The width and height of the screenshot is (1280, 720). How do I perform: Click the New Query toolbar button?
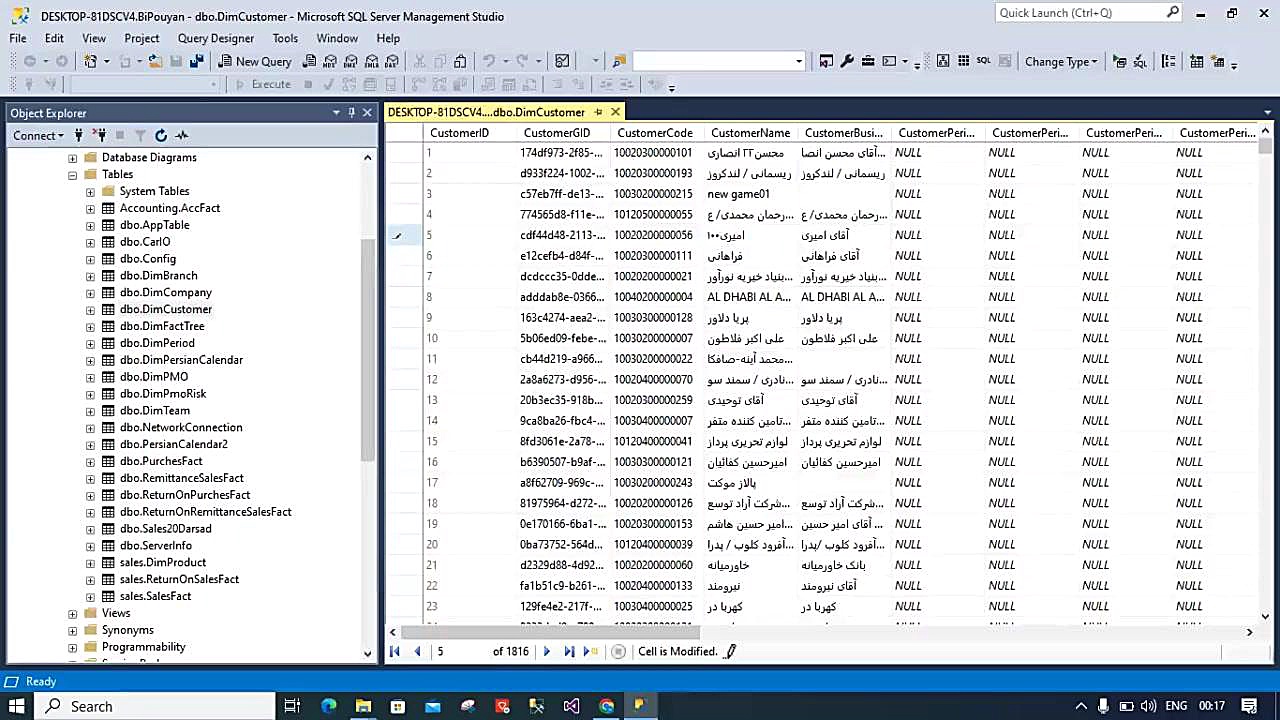tap(254, 61)
